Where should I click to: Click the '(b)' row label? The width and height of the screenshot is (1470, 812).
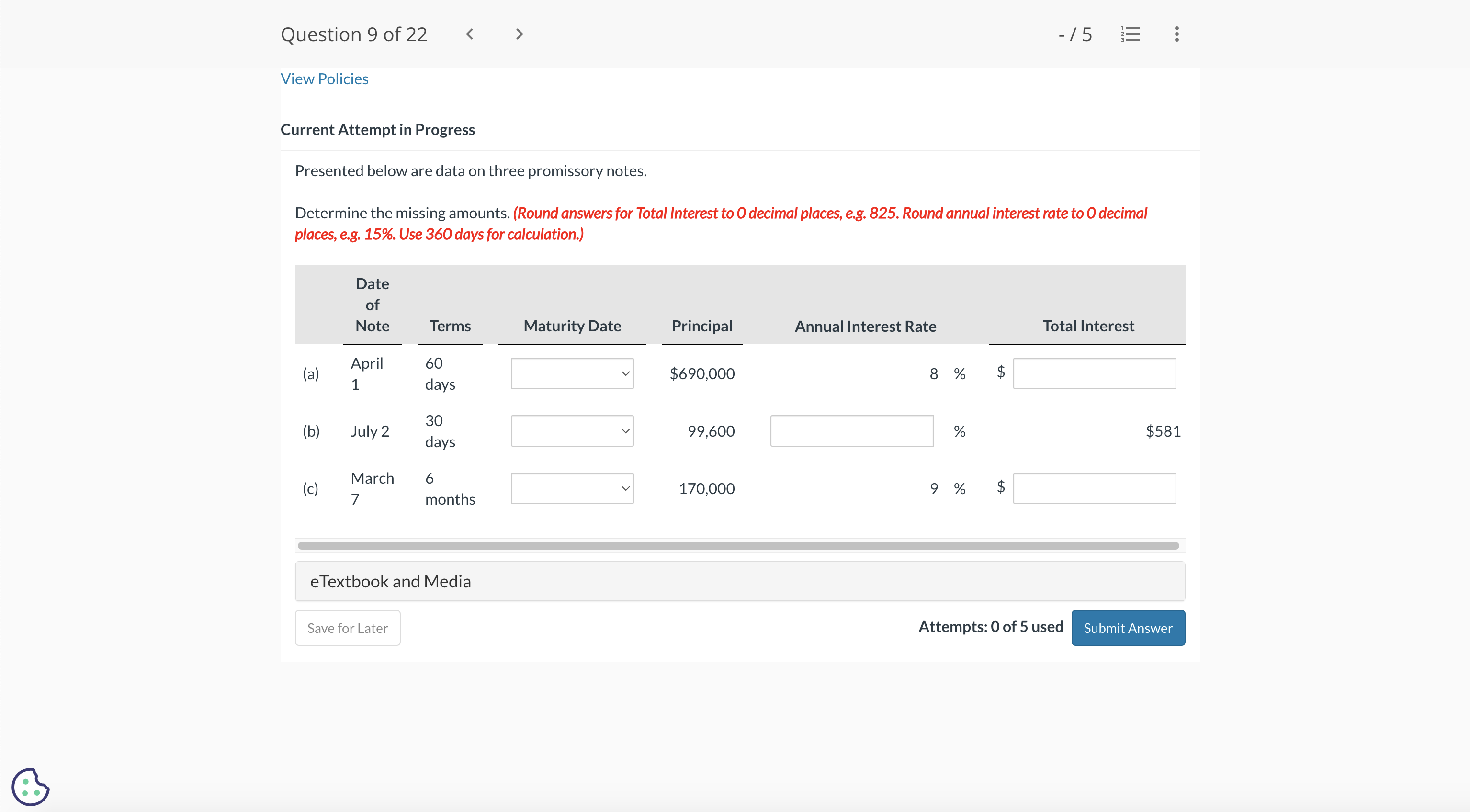coord(311,431)
